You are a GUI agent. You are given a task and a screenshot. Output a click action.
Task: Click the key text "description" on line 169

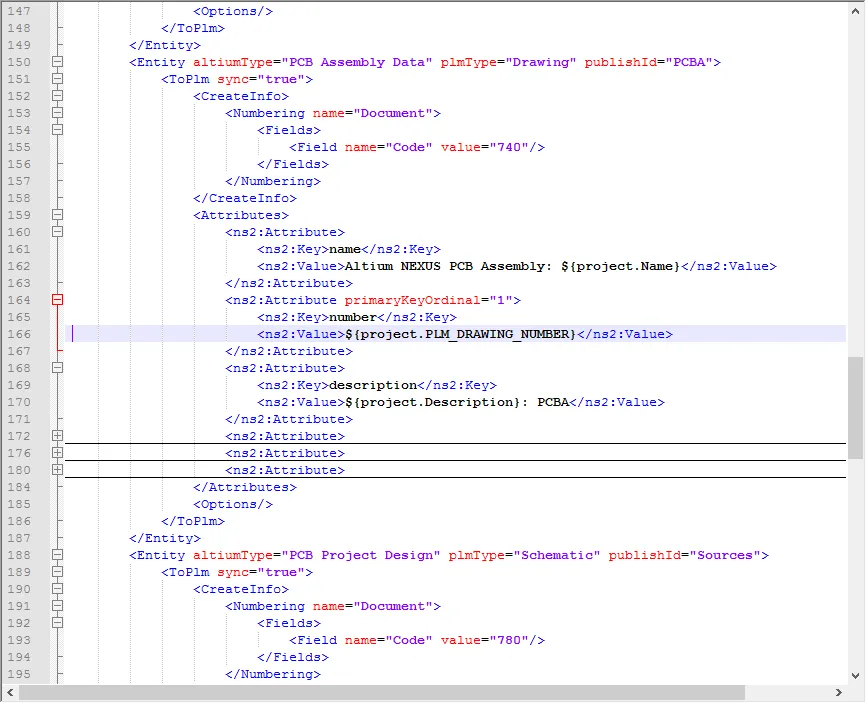tap(373, 385)
